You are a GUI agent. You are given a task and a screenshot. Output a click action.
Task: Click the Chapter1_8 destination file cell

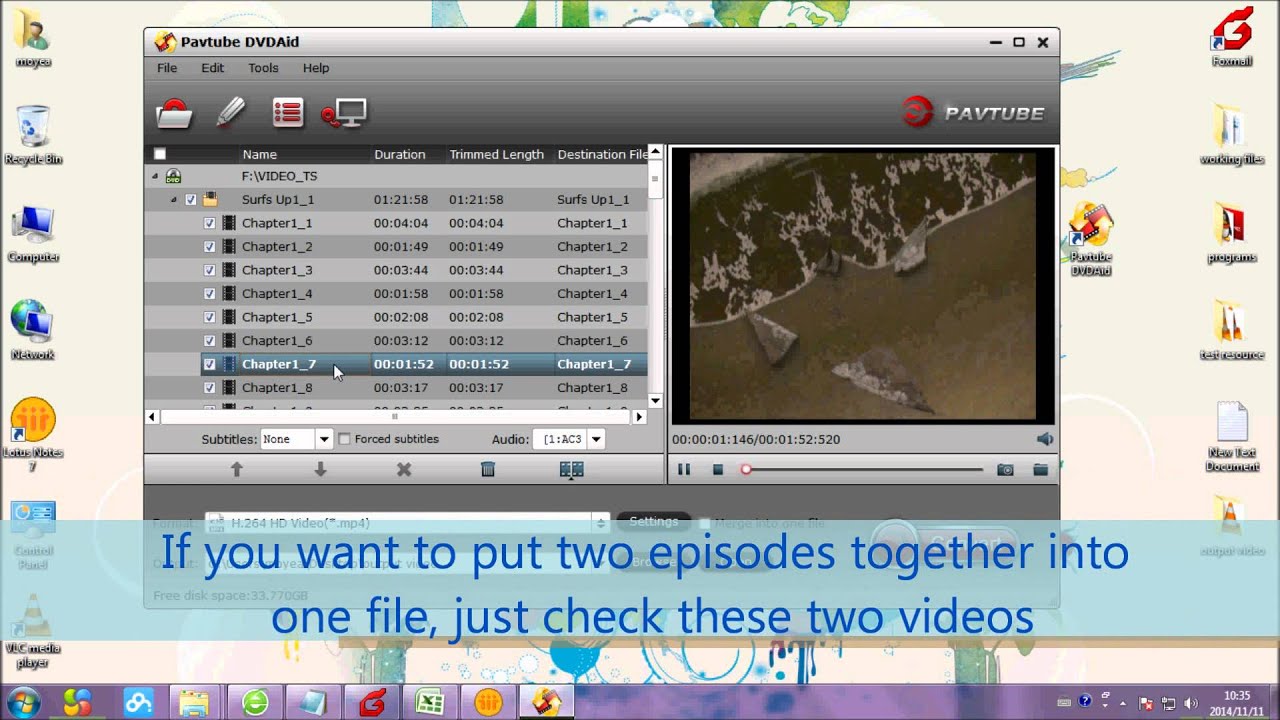593,387
